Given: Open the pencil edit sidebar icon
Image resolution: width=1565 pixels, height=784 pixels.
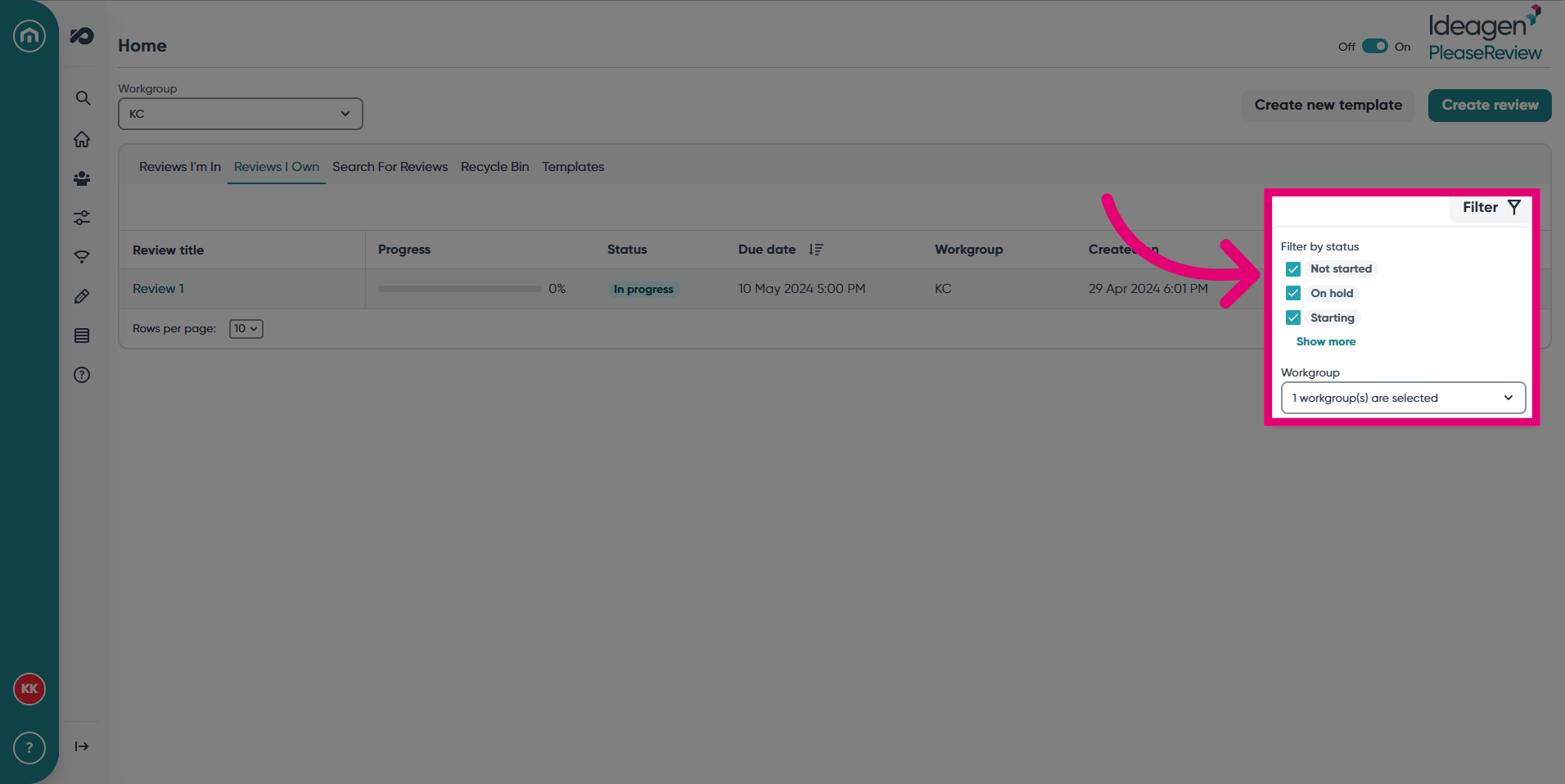Looking at the screenshot, I should tap(82, 296).
